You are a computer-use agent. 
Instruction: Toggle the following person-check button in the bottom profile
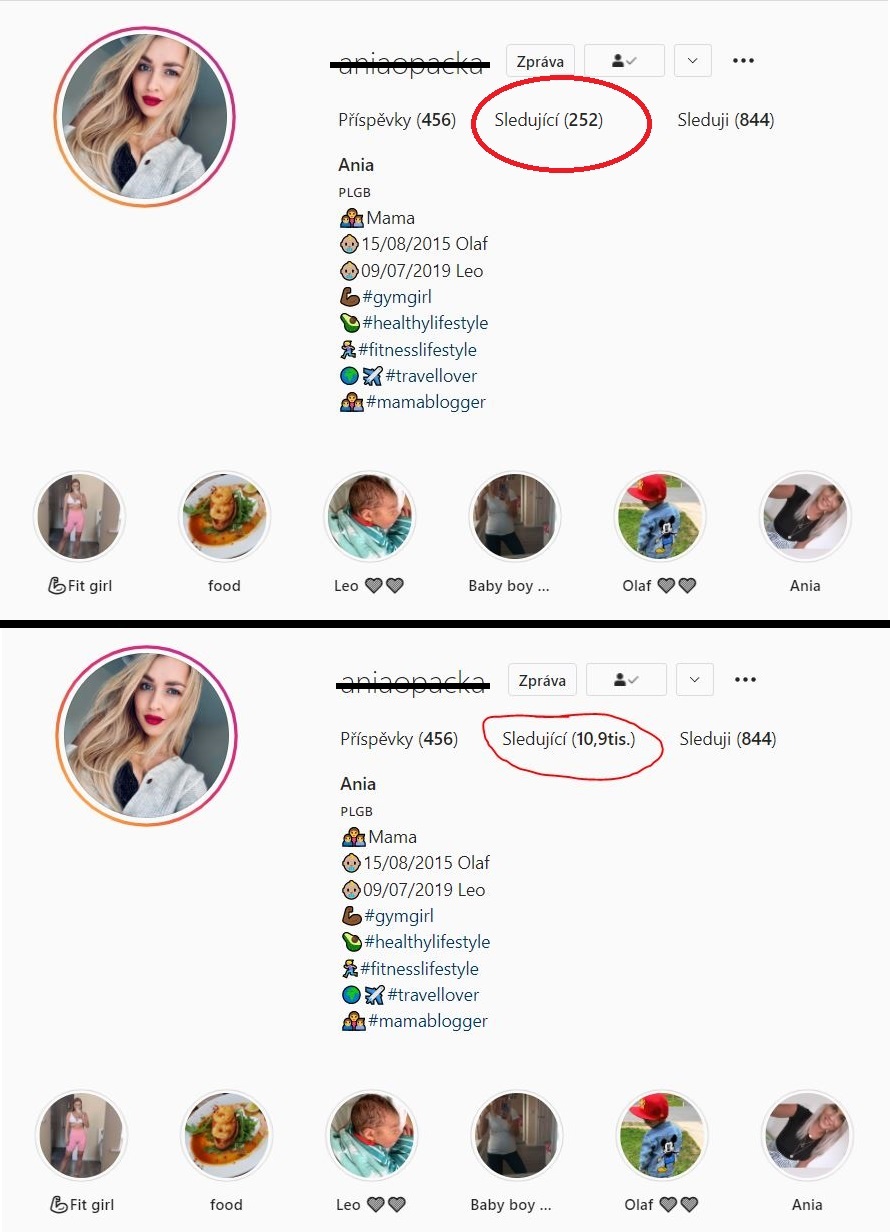coord(626,680)
